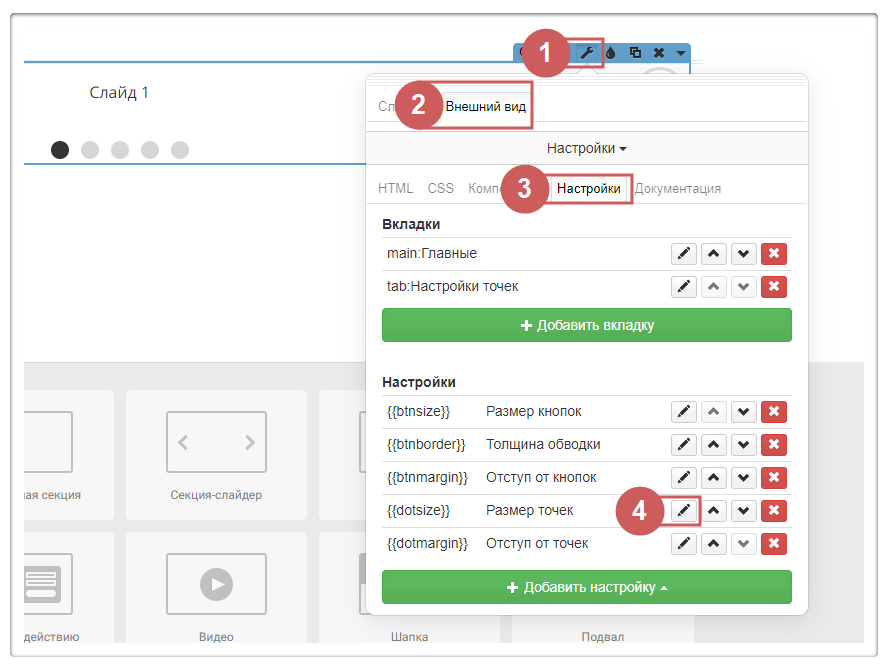Edit the {{dotsize}} setting with pencil icon
This screenshot has width=892, height=672.
click(684, 511)
